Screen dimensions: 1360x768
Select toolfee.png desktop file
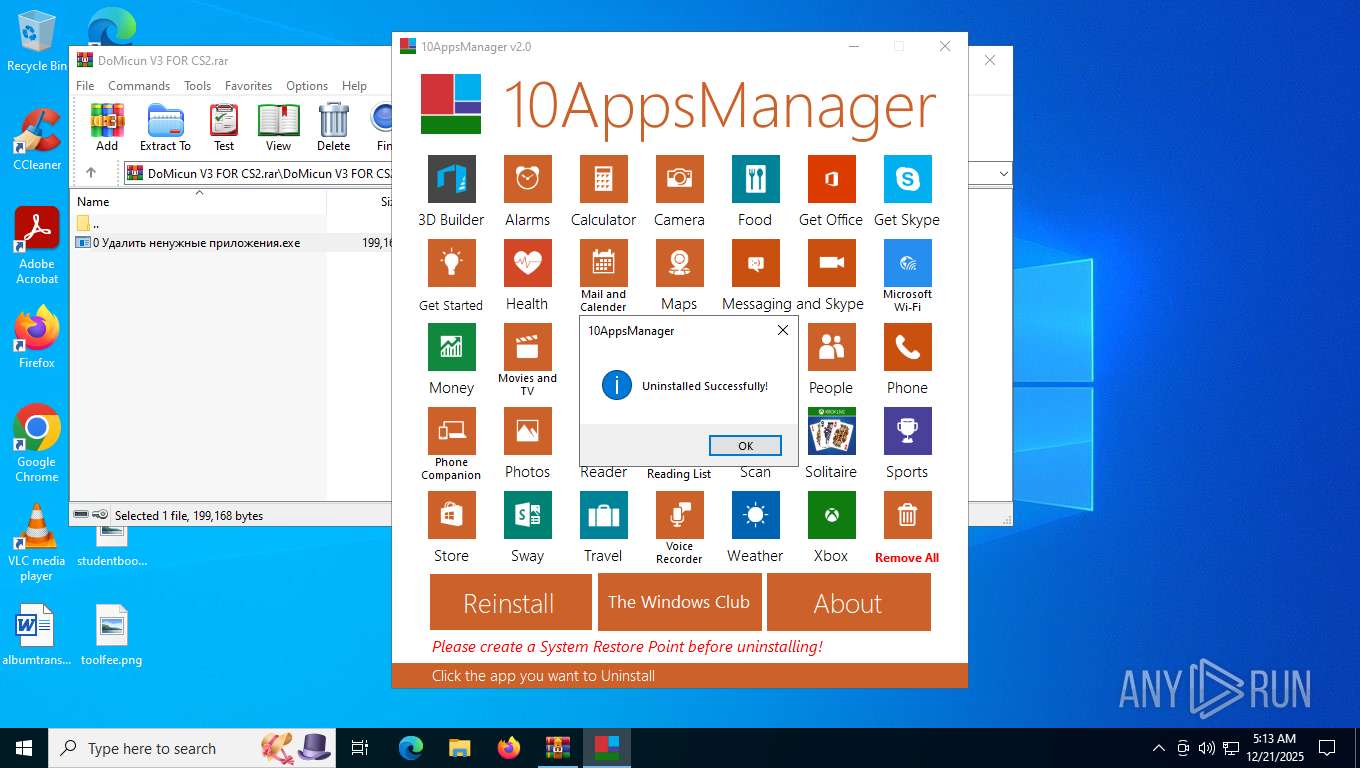(112, 636)
